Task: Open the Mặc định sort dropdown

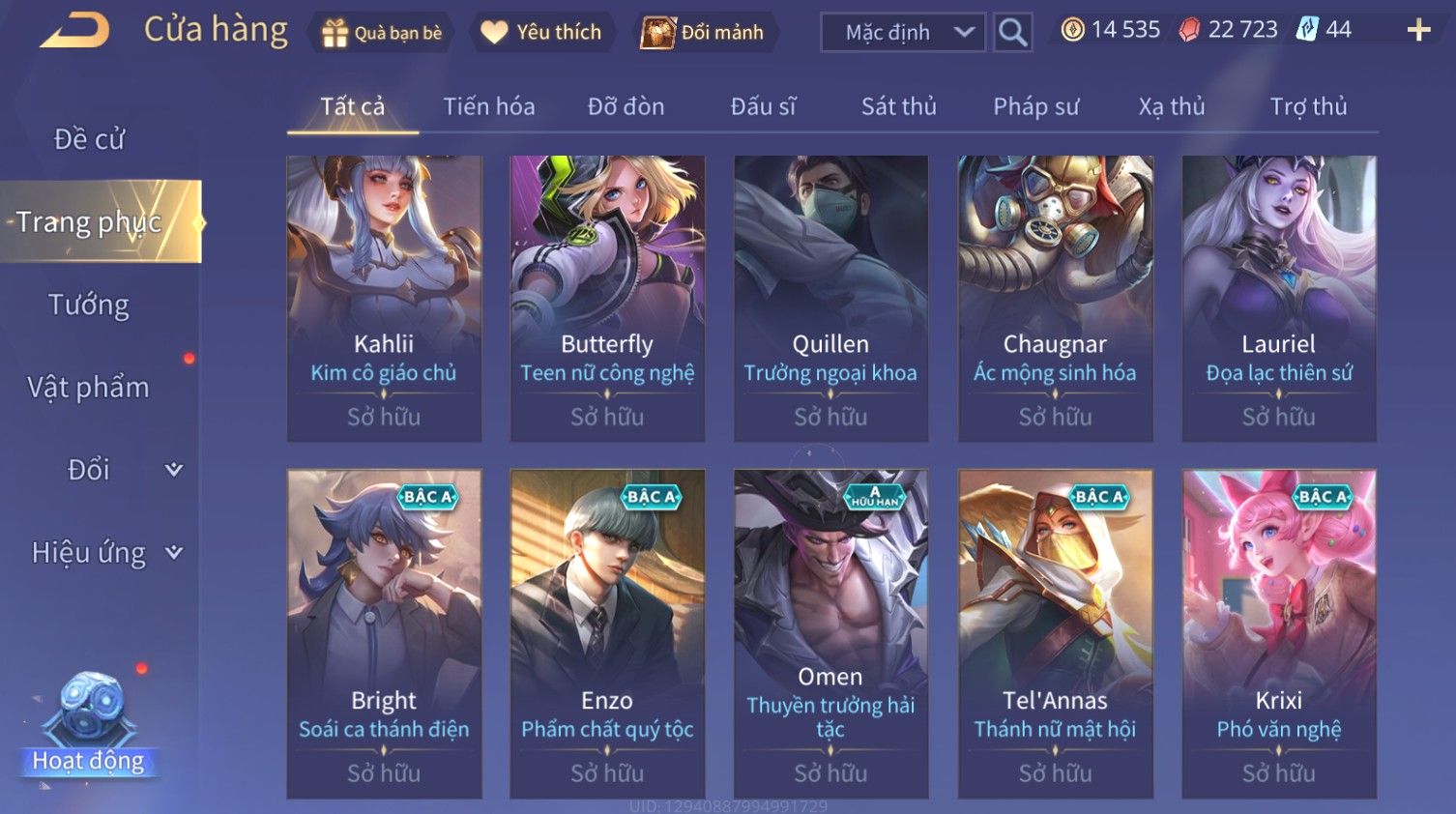Action: point(903,33)
